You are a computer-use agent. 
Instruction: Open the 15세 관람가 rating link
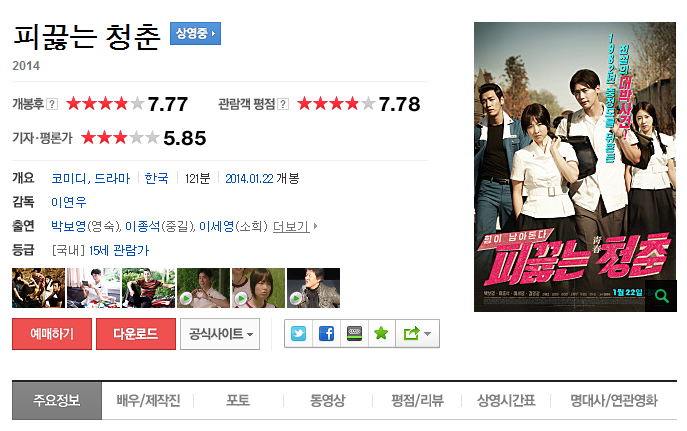pyautogui.click(x=119, y=251)
